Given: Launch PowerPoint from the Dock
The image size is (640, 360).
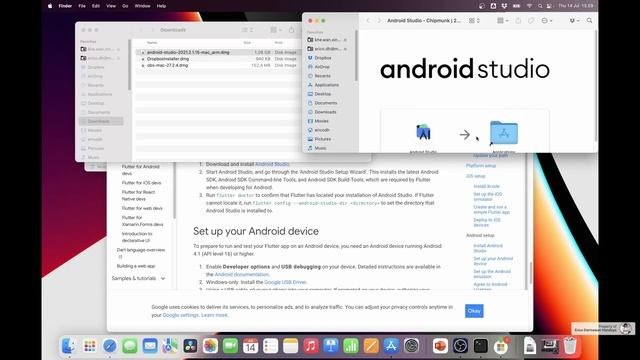Looking at the screenshot, I should [x=440, y=346].
